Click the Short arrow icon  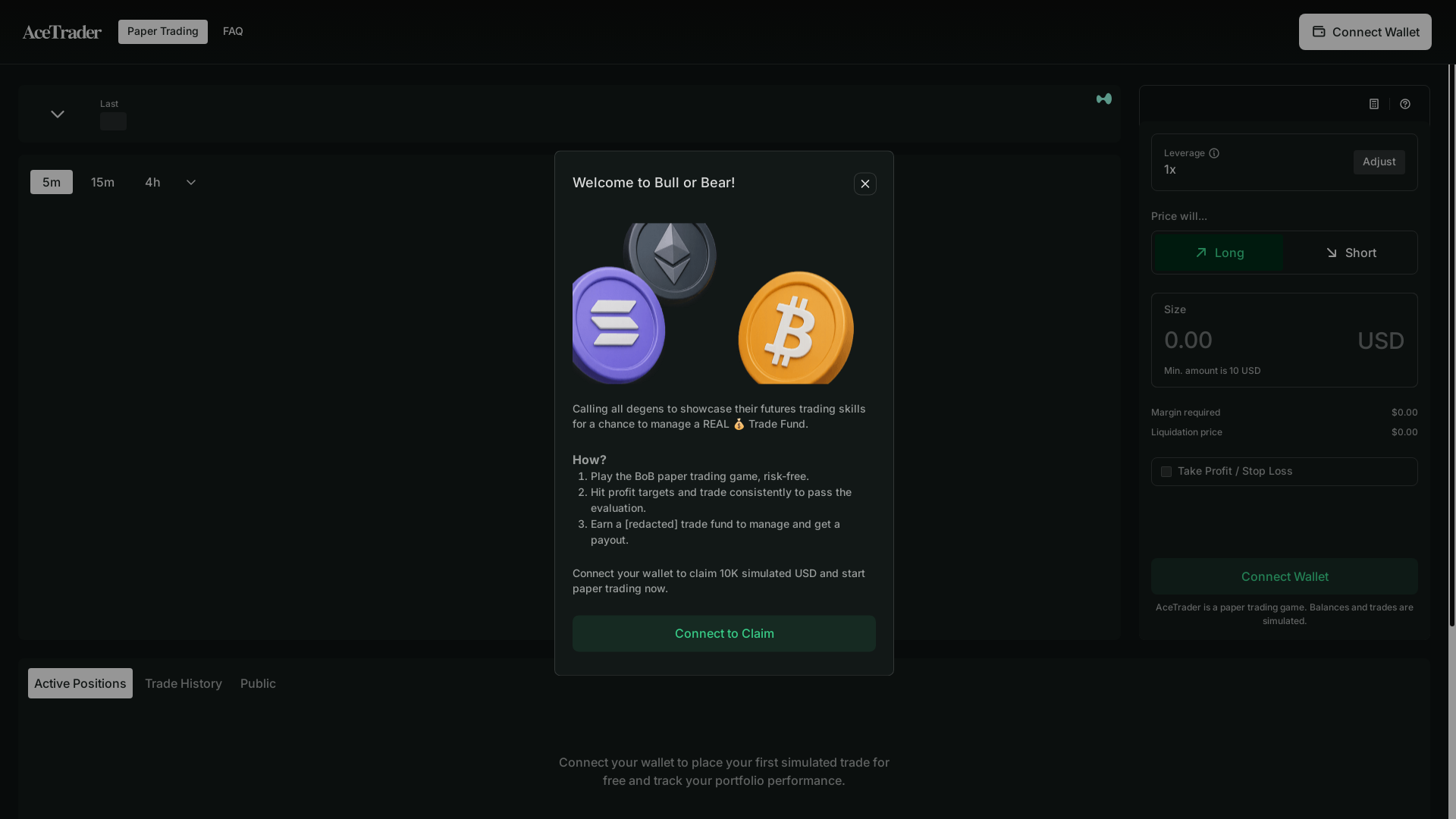[x=1332, y=253]
